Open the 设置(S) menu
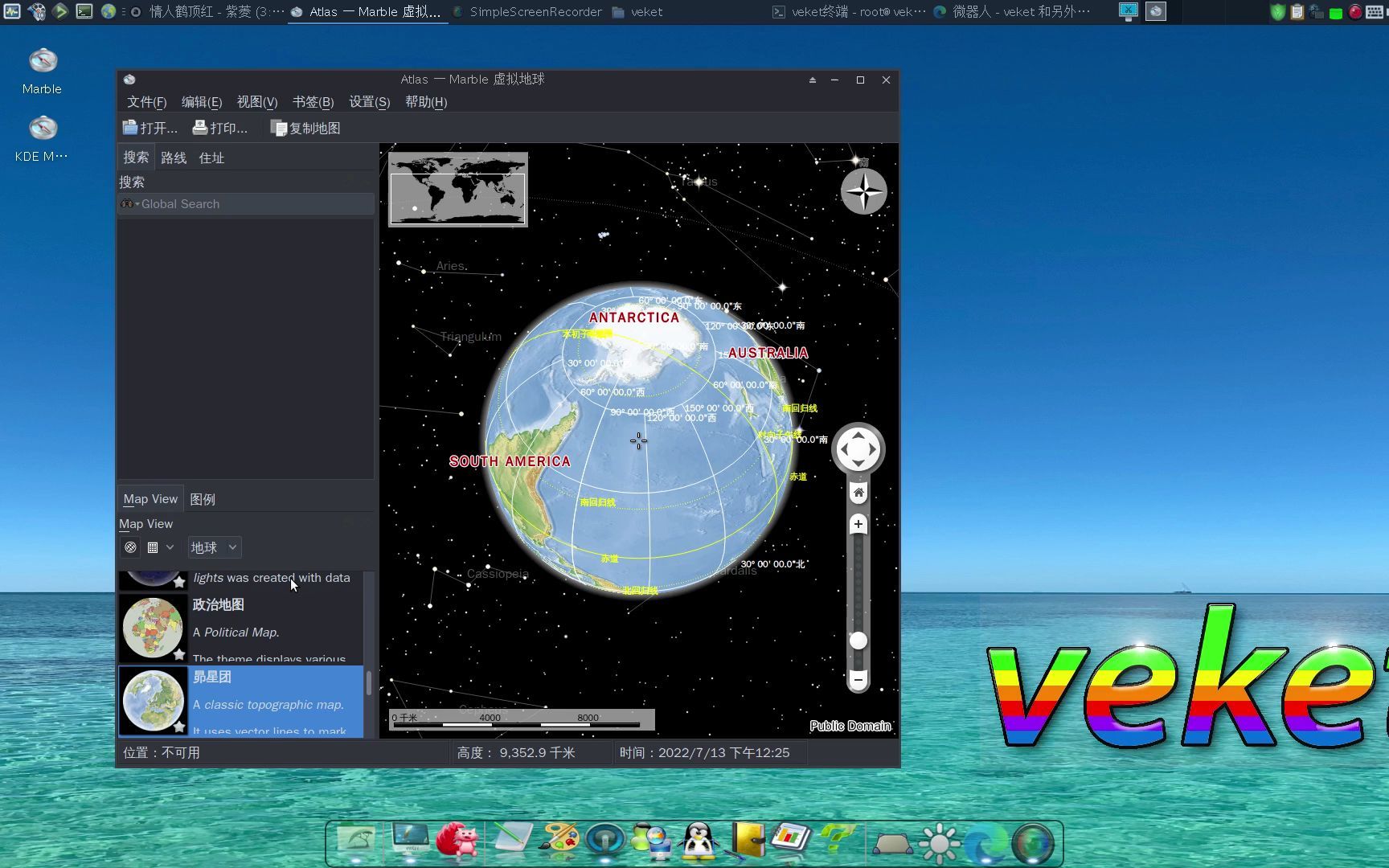The height and width of the screenshot is (868, 1389). point(369,102)
